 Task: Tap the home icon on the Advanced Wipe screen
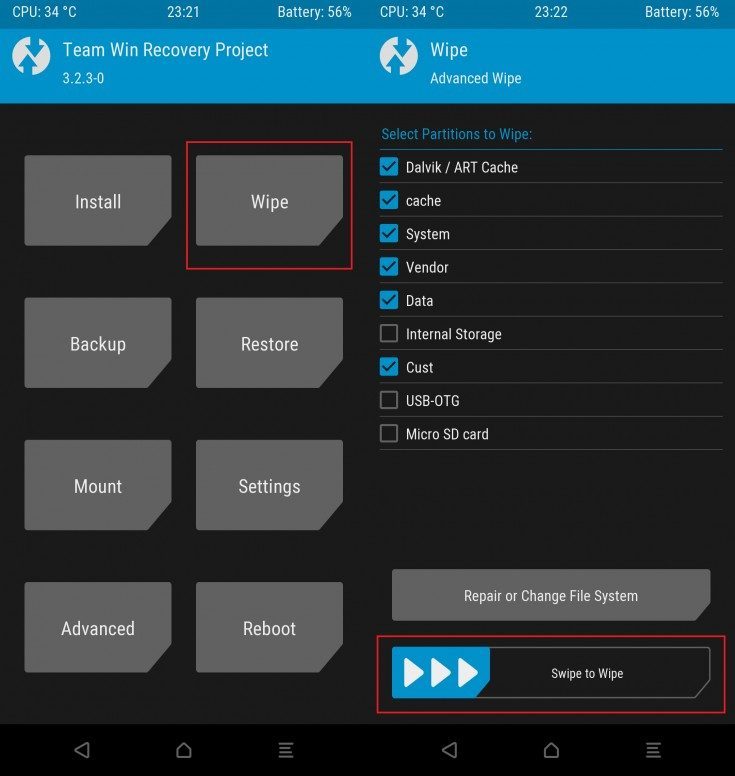[551, 750]
